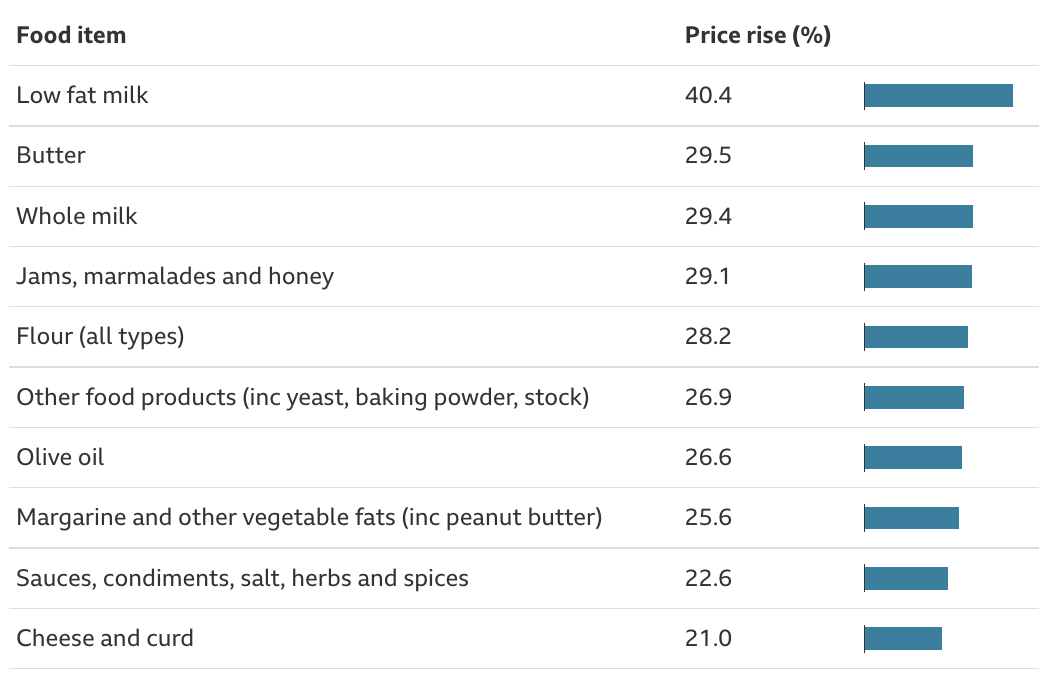Click the blue bar for Low fat milk

[938, 96]
